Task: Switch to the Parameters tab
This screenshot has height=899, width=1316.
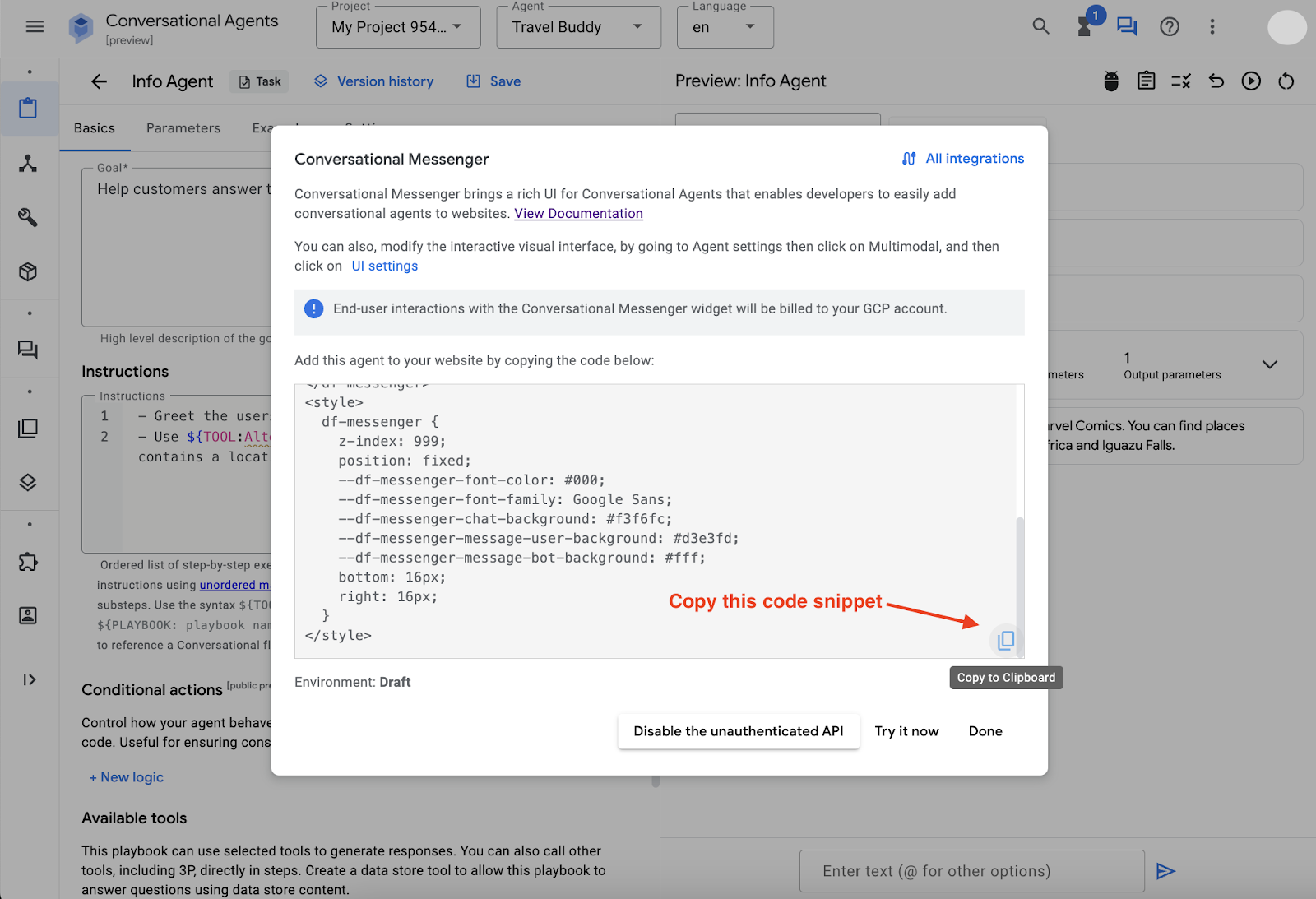Action: [183, 128]
